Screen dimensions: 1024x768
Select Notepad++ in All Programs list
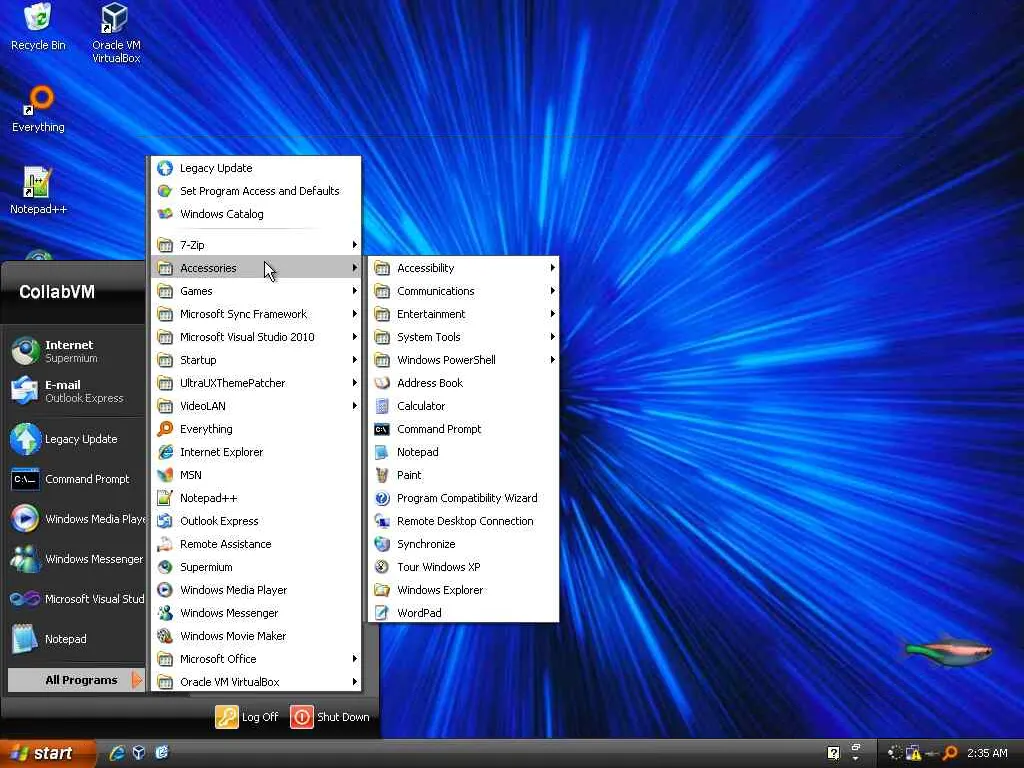[x=256, y=498]
